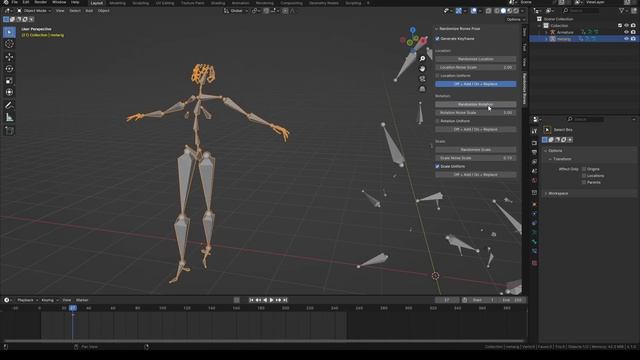Jump to timeline end frame
Viewport: 640px width, 360px height.
pyautogui.click(x=285, y=300)
